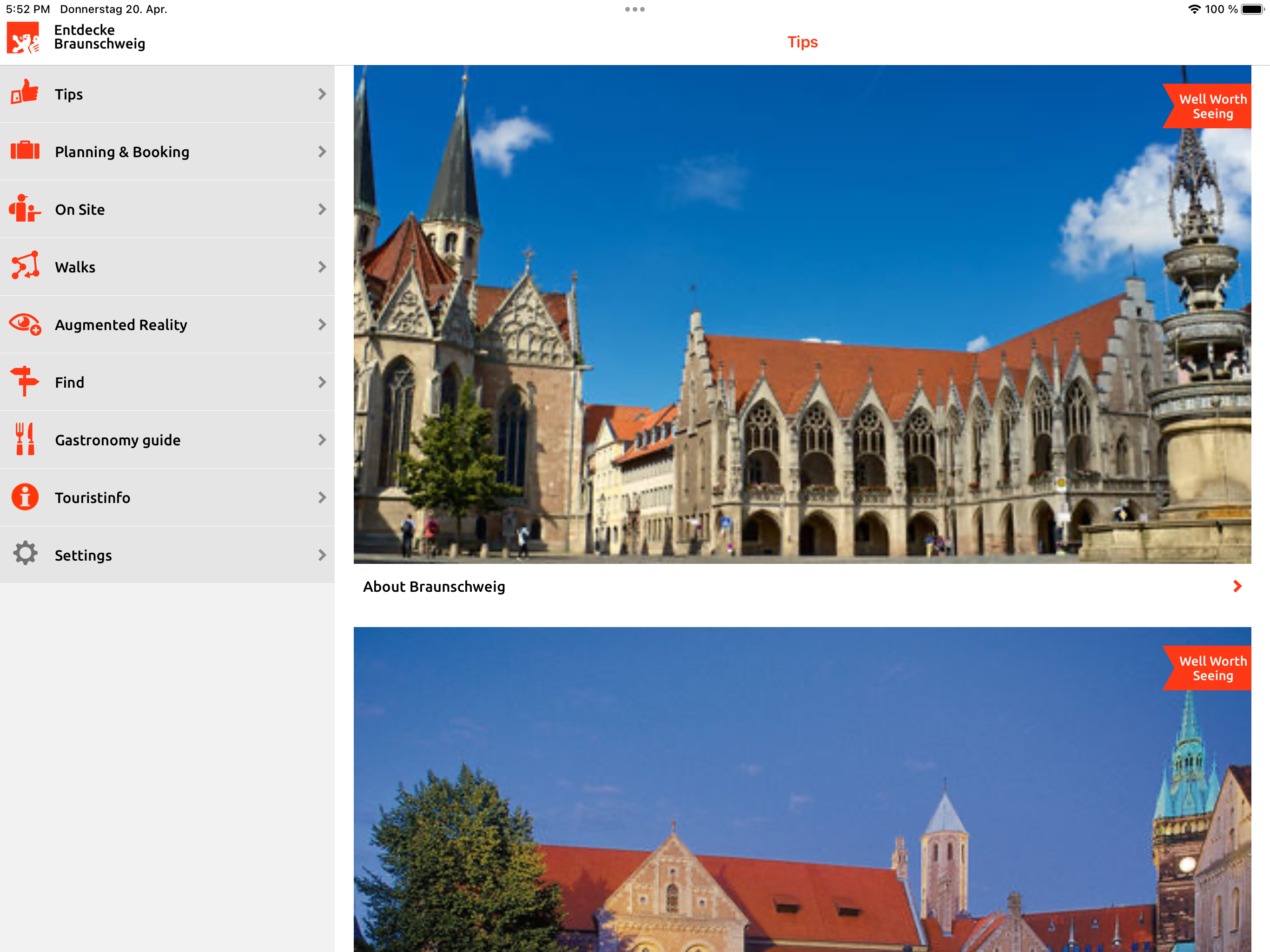Tap the battery status icon
This screenshot has height=952, width=1270.
[x=1252, y=9]
